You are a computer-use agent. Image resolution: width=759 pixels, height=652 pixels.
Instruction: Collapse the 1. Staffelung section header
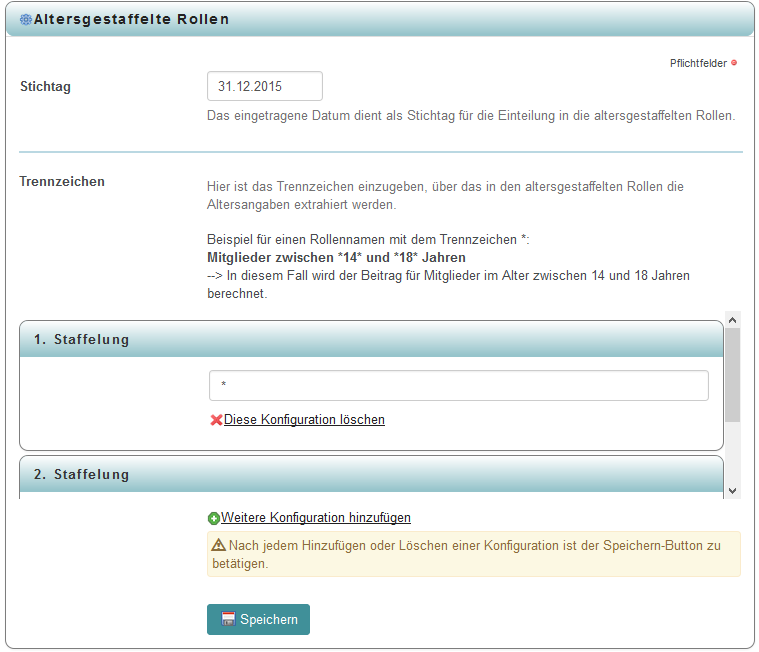tap(370, 339)
